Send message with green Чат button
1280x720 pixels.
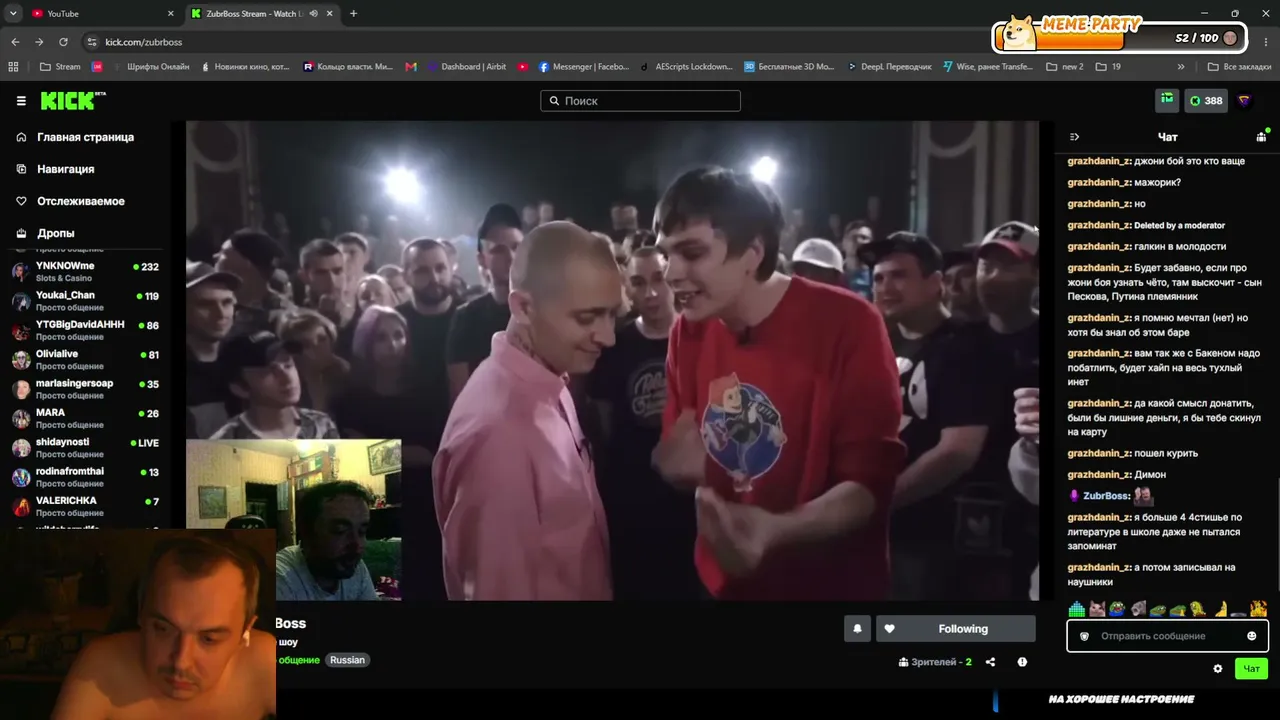tap(1251, 669)
